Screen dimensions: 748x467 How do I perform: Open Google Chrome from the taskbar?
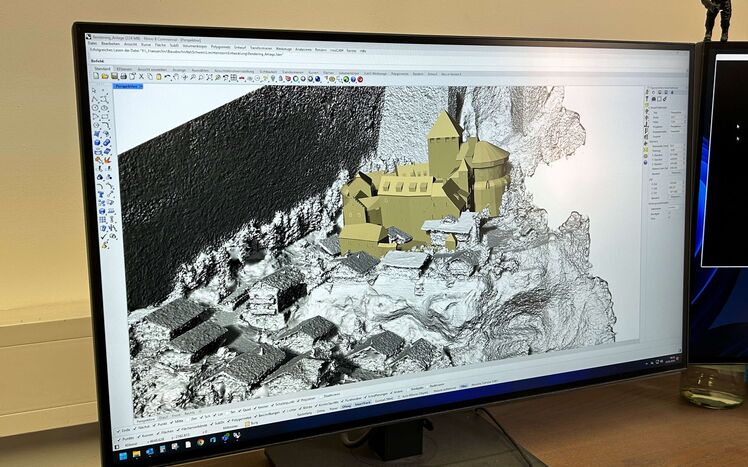coord(200,442)
